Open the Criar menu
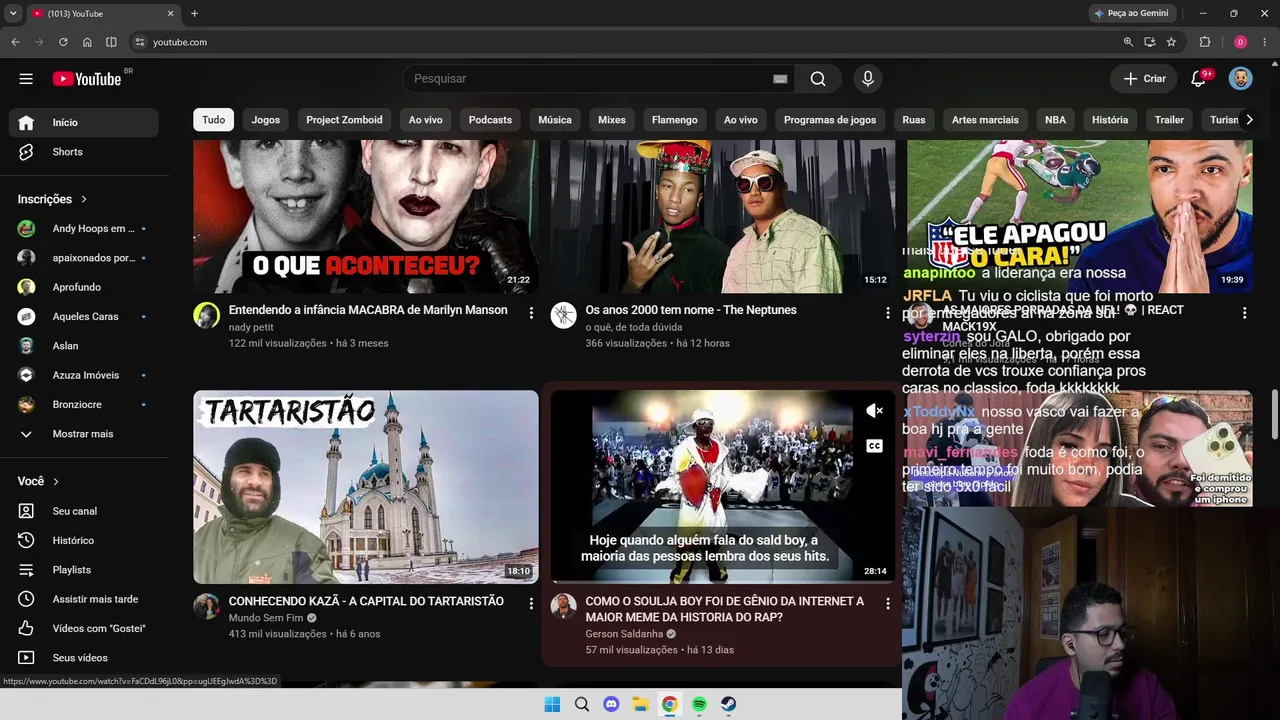1280x720 pixels. (x=1144, y=79)
